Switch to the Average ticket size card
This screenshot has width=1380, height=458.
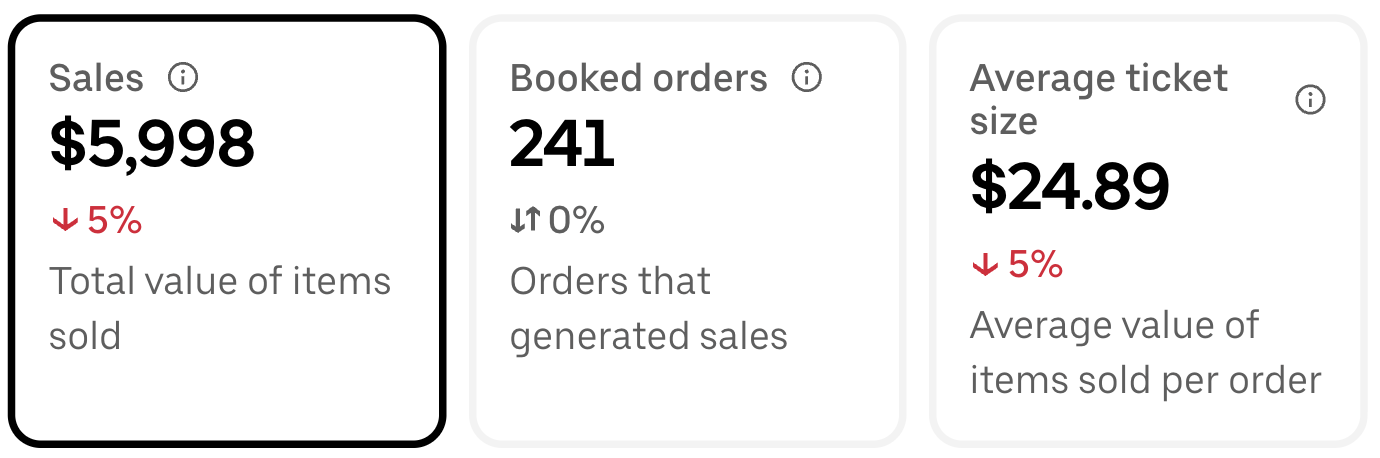(1148, 230)
